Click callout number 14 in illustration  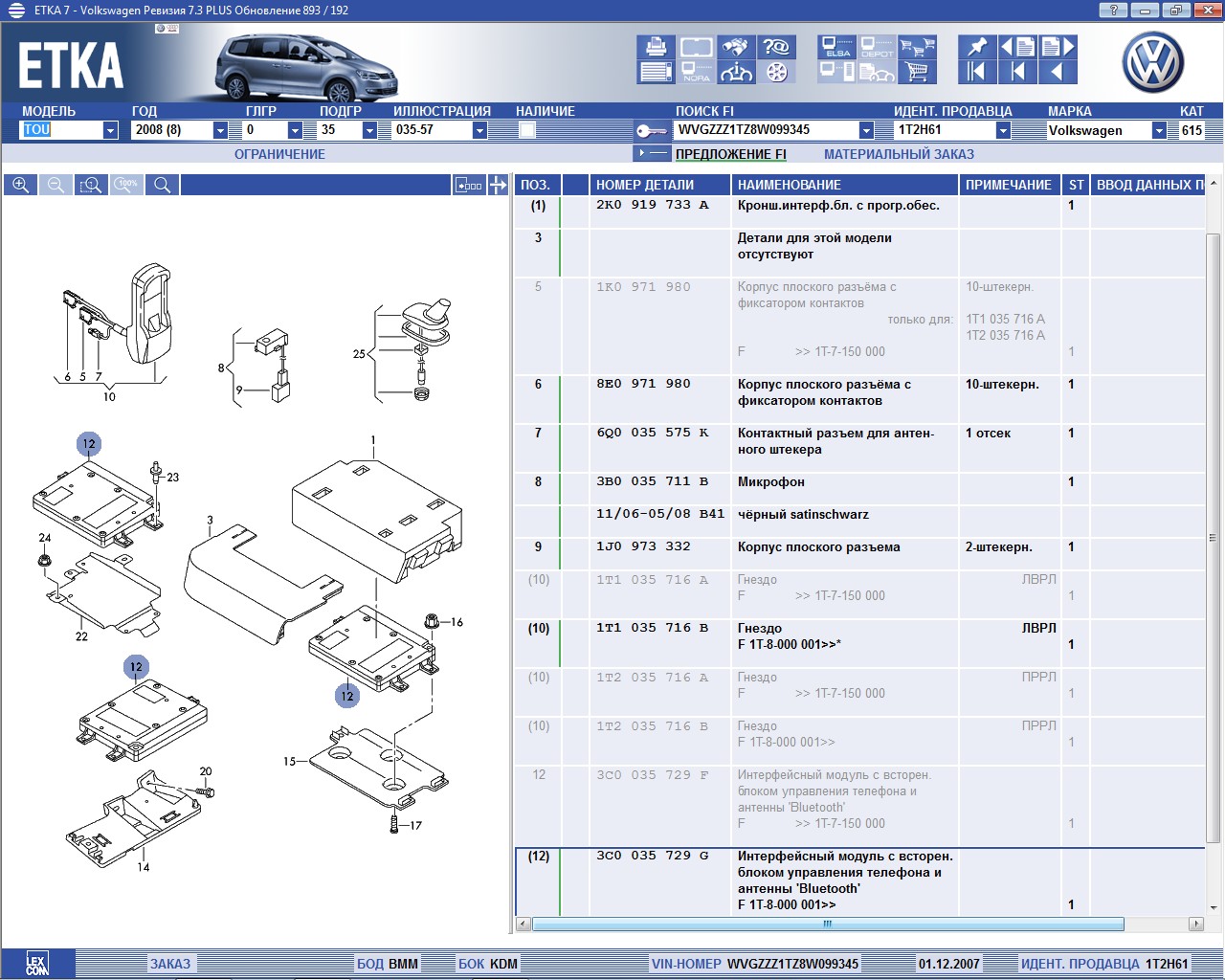click(143, 867)
